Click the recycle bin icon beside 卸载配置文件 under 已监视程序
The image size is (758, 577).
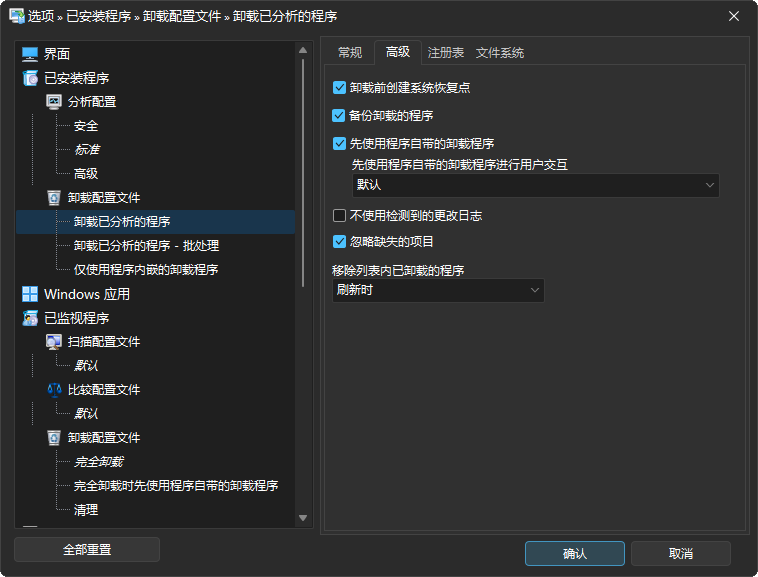coord(54,438)
